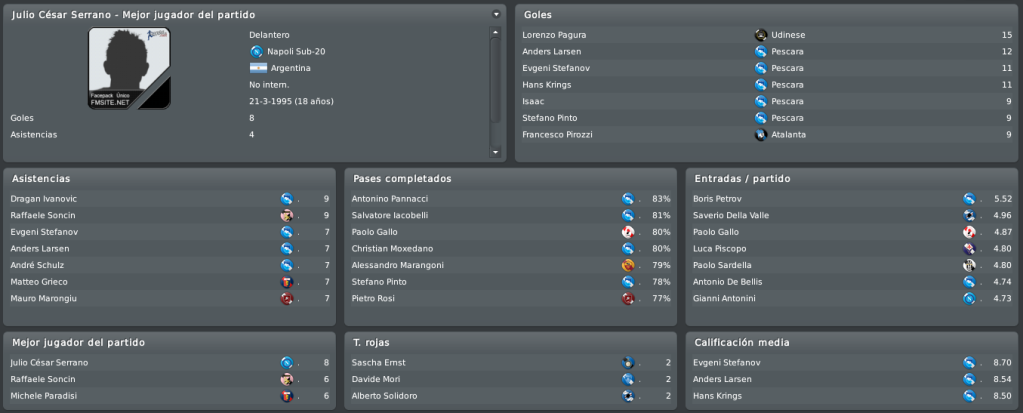1023x413 pixels.
Task: Click club badge beside Matteo Grieco
Action: pyautogui.click(x=287, y=282)
